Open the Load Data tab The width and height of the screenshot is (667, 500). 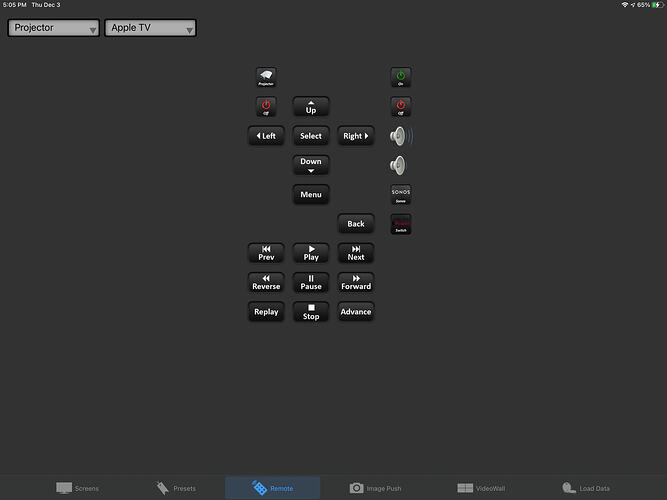click(x=585, y=488)
